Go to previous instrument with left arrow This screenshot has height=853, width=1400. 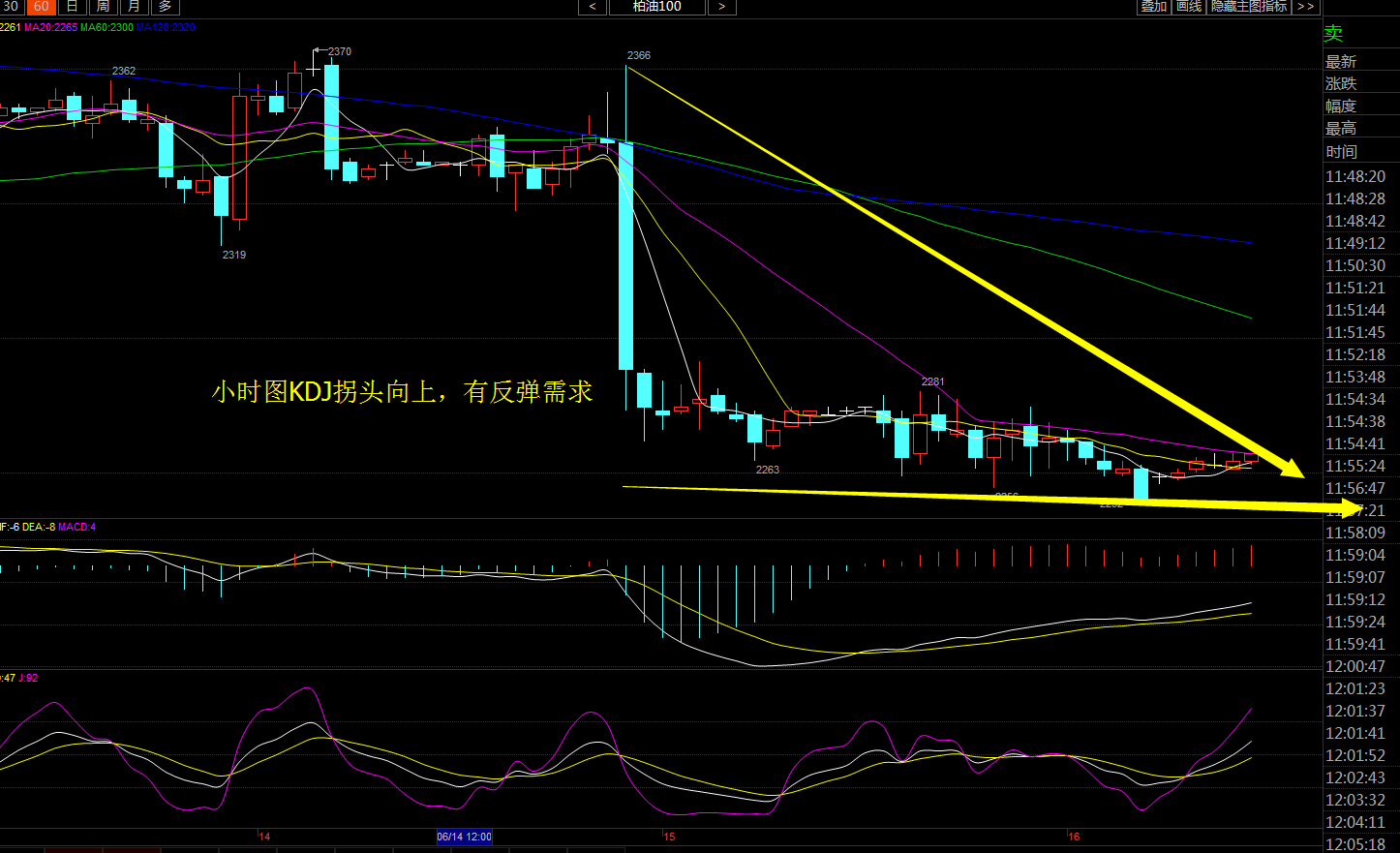(593, 6)
